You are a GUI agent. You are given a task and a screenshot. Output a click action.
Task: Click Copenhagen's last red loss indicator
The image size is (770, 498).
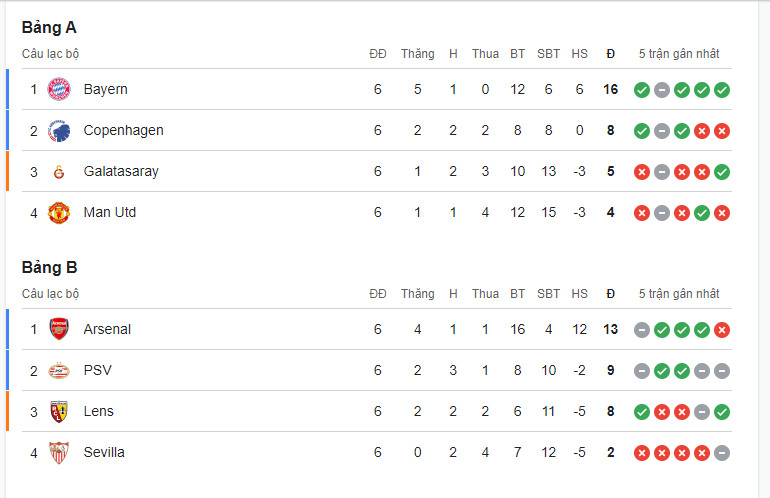[x=722, y=131]
